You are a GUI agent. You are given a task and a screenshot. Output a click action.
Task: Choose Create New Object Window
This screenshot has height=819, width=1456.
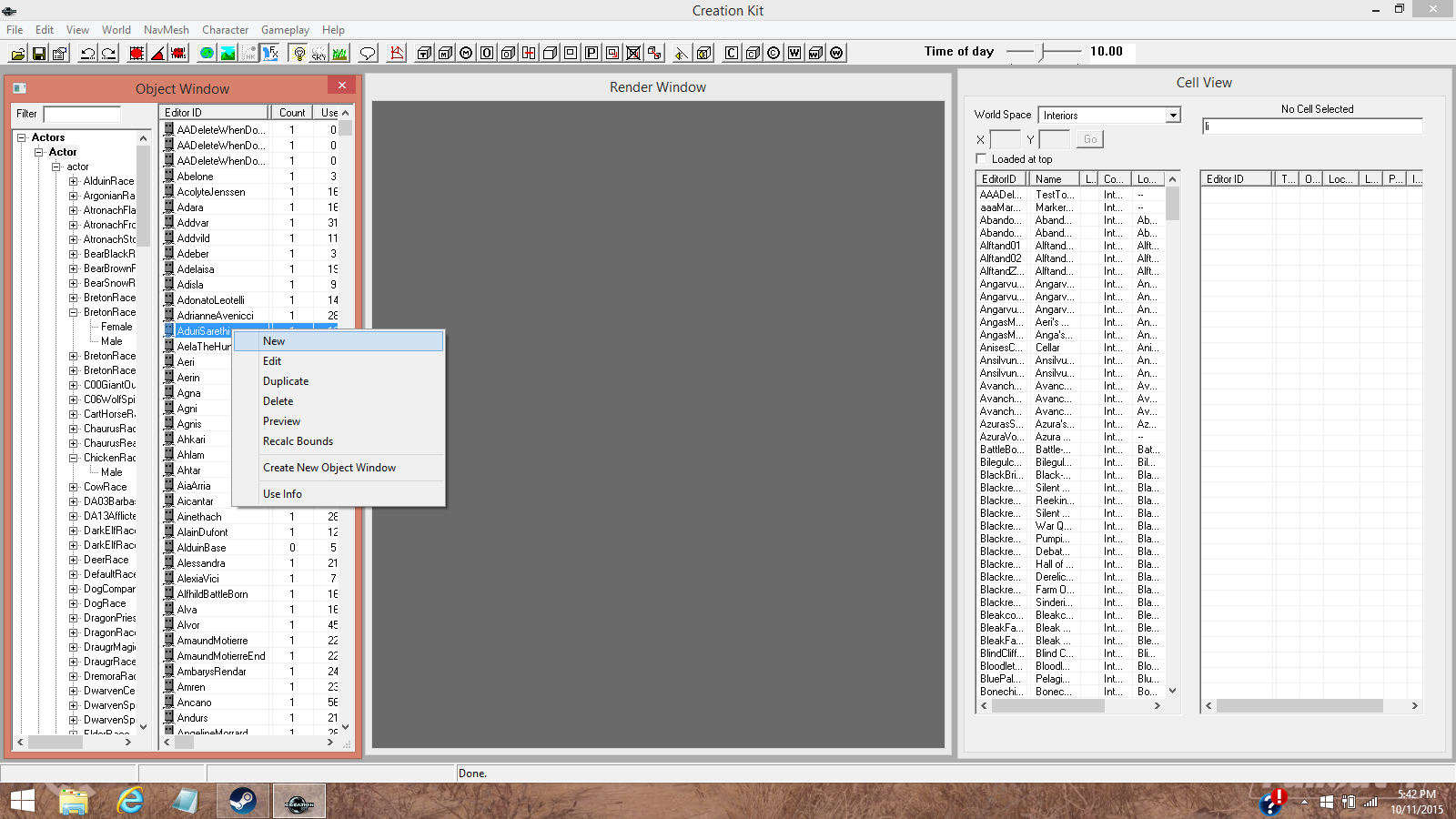click(339, 468)
